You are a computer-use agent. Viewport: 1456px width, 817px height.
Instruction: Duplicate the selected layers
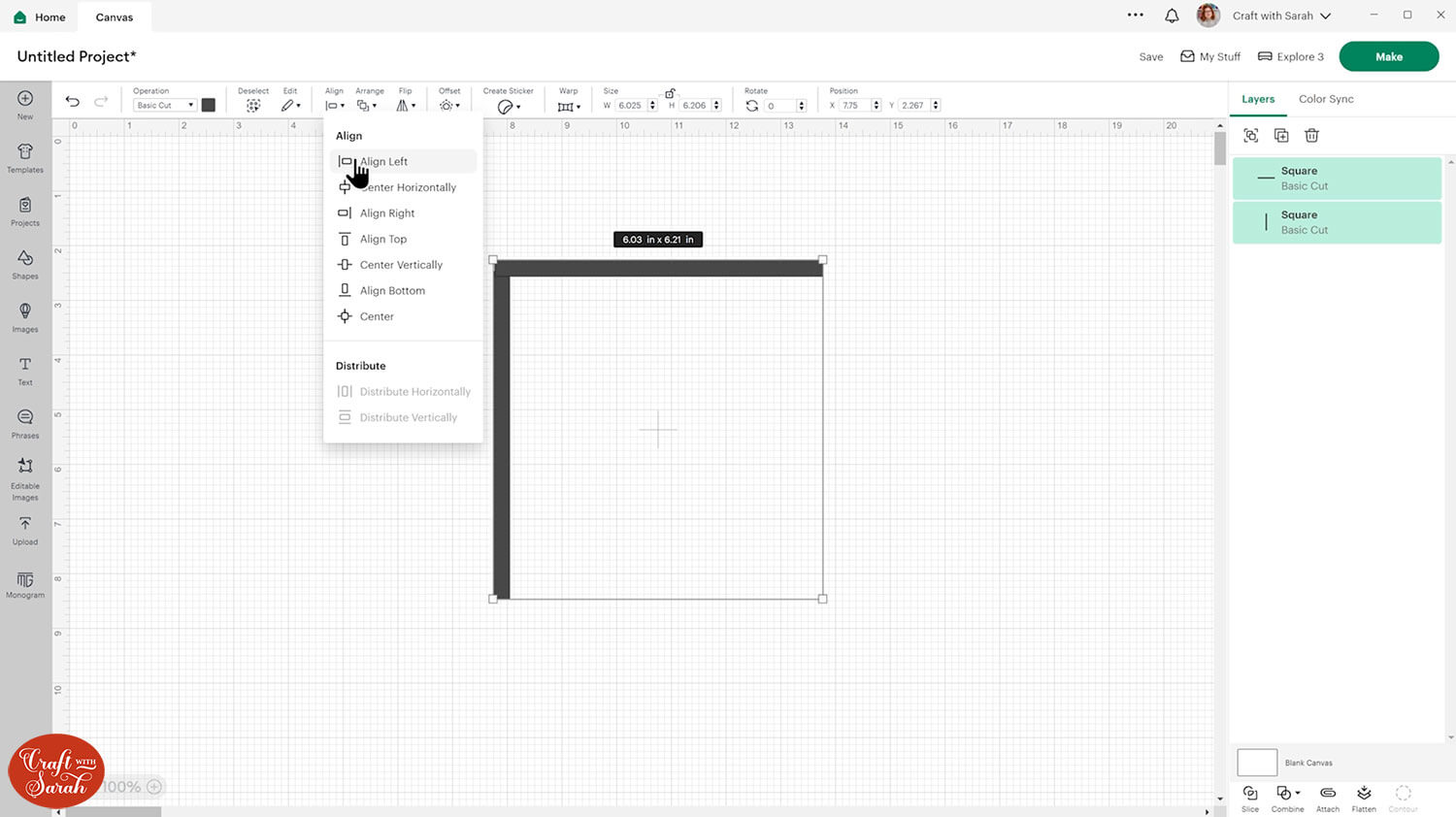click(1281, 136)
